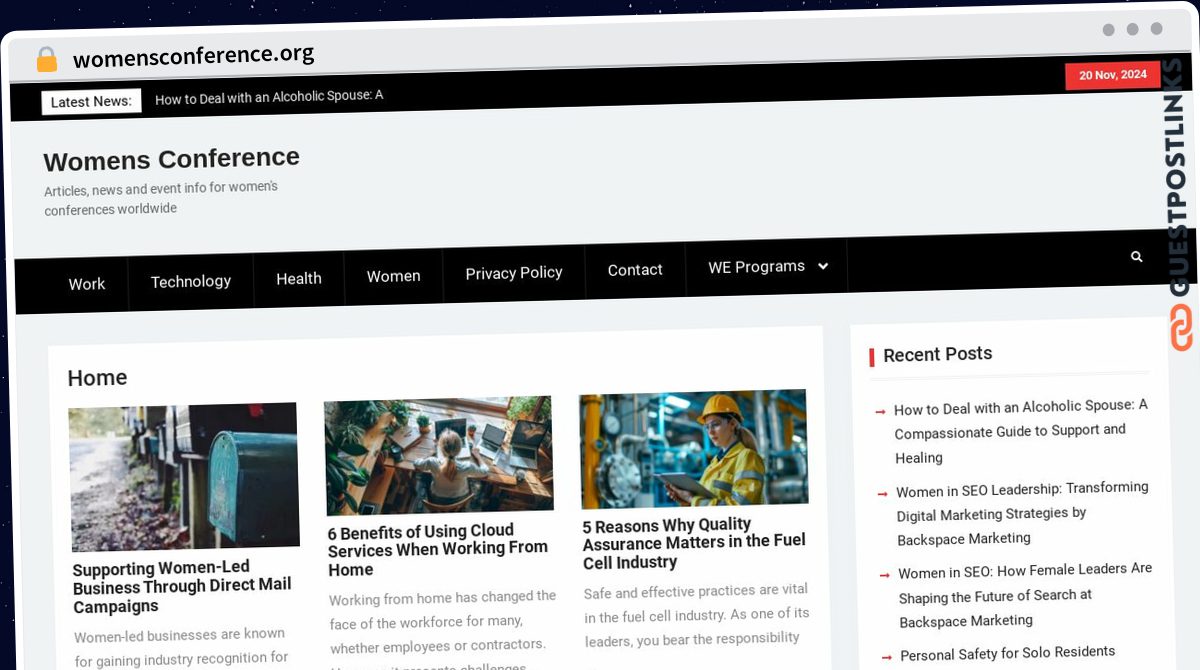The image size is (1200, 670).
Task: Click the 20 Nov, 2024 date badge
Action: coord(1113,75)
